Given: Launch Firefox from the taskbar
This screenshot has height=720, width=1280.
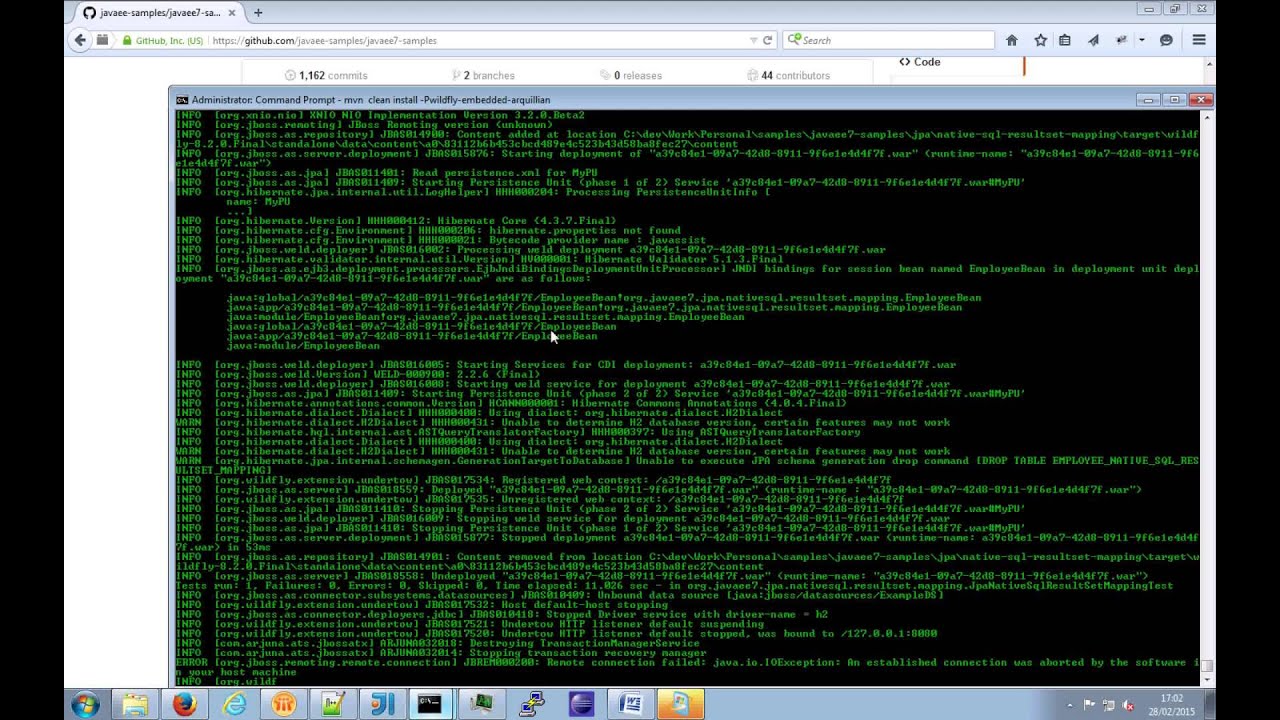Looking at the screenshot, I should click(x=184, y=704).
